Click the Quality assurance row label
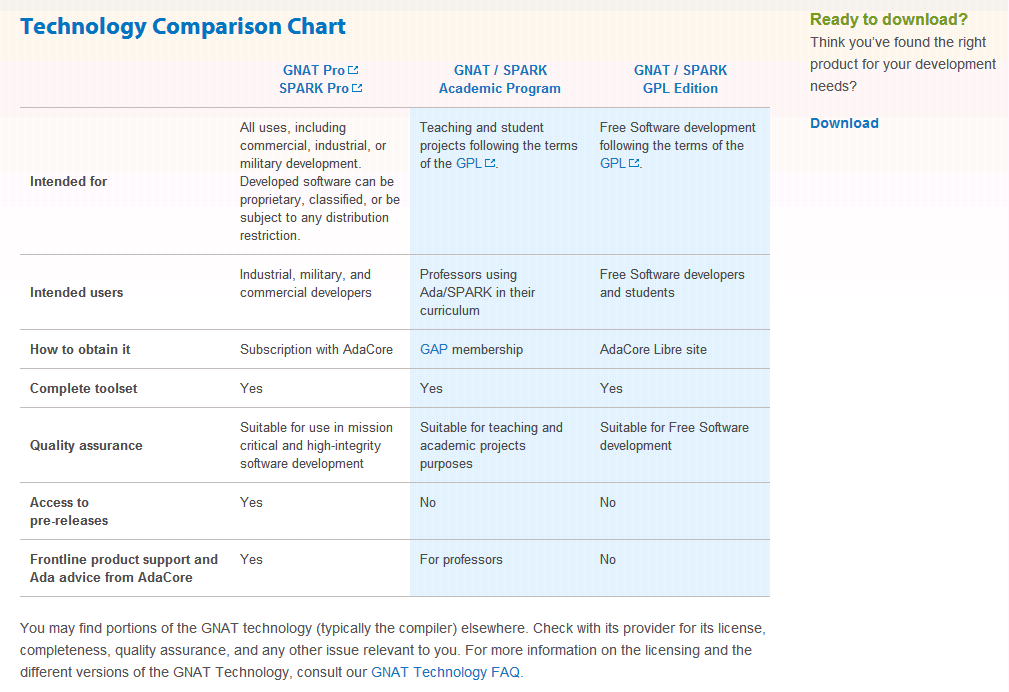Image resolution: width=1009 pixels, height=692 pixels. click(x=86, y=445)
